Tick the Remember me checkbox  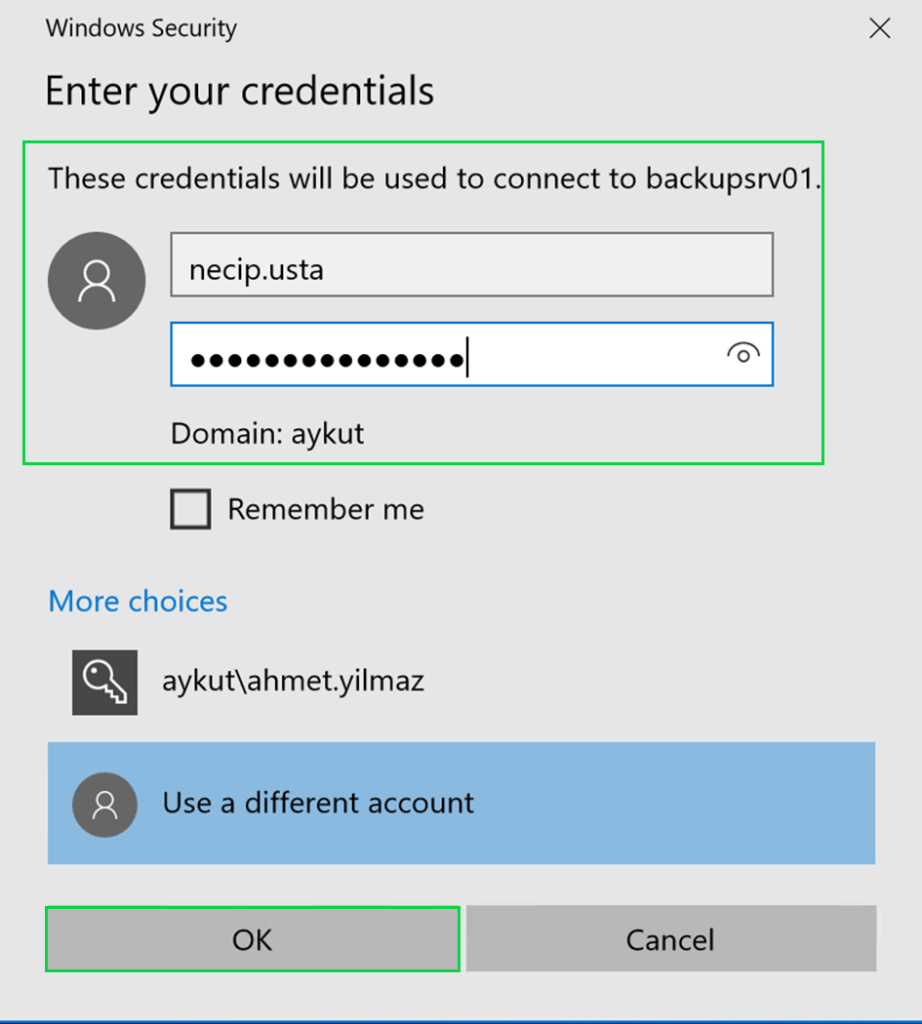click(191, 510)
